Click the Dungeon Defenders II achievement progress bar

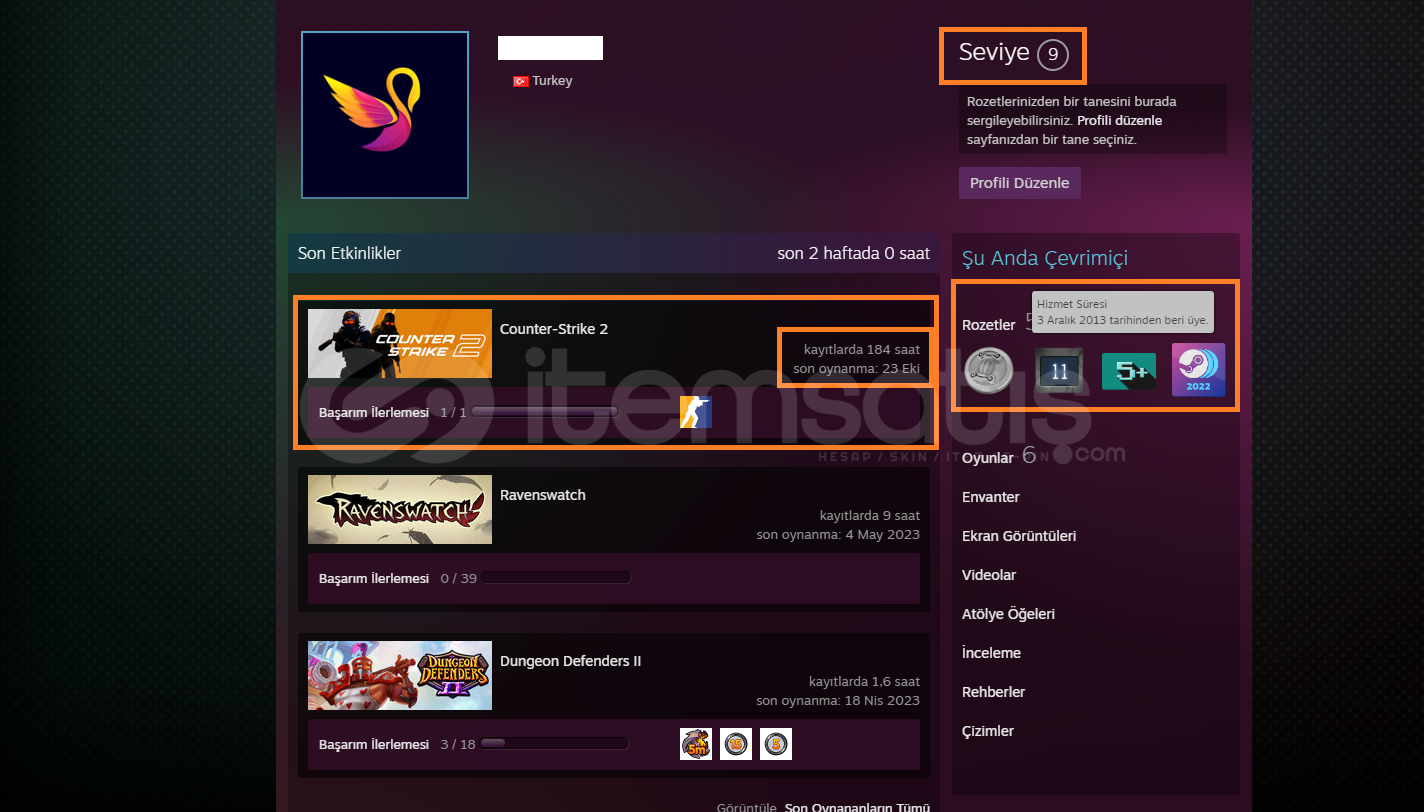554,743
